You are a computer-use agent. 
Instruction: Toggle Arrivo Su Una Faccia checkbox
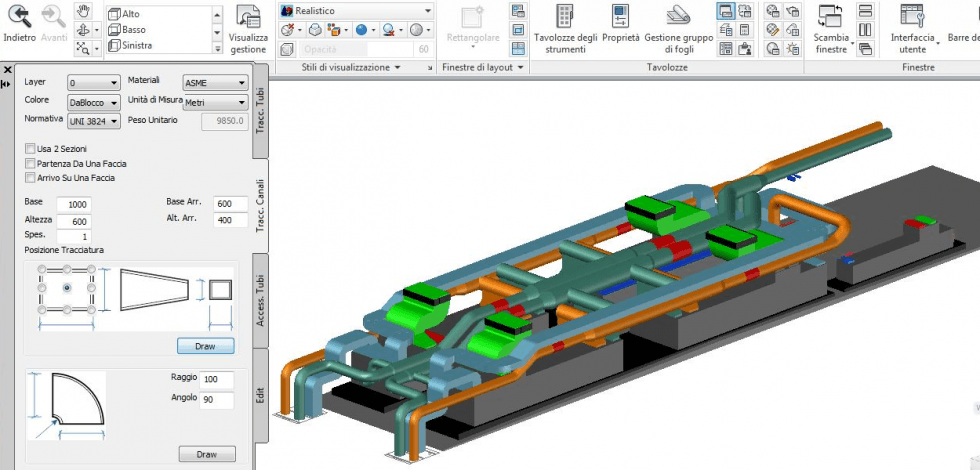pos(30,177)
